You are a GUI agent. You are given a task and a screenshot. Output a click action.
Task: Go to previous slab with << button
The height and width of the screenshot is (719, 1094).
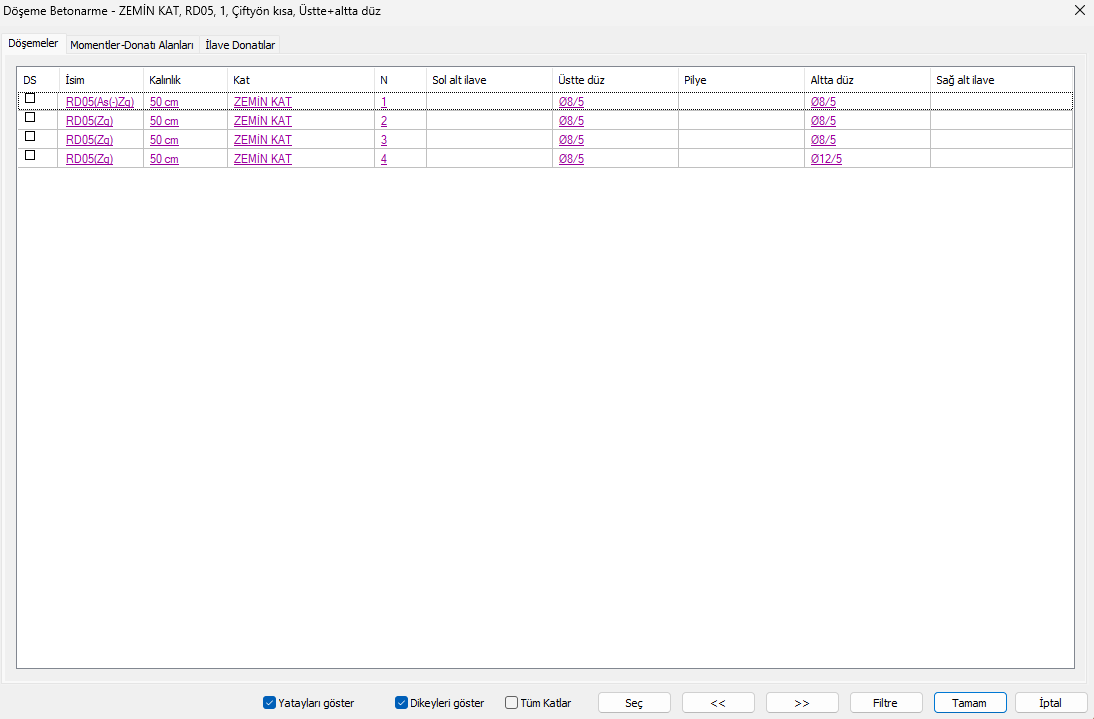pos(718,703)
